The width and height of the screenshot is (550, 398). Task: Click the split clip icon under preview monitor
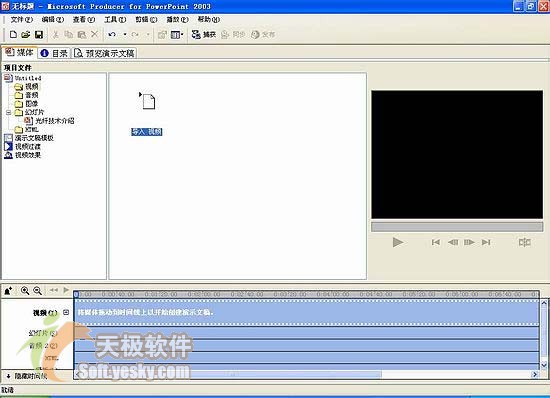[524, 242]
